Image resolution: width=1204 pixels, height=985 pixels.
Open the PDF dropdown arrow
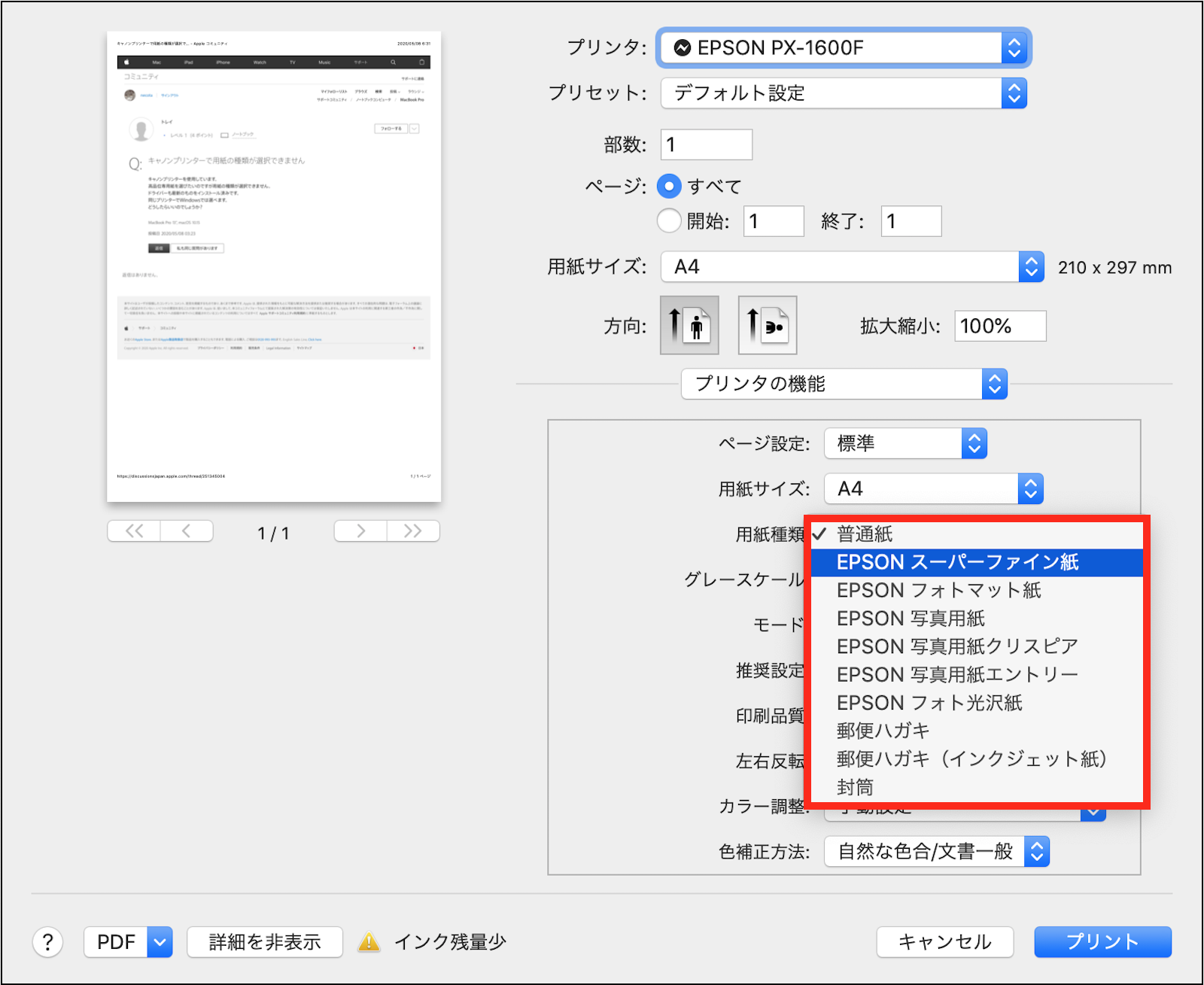click(160, 942)
